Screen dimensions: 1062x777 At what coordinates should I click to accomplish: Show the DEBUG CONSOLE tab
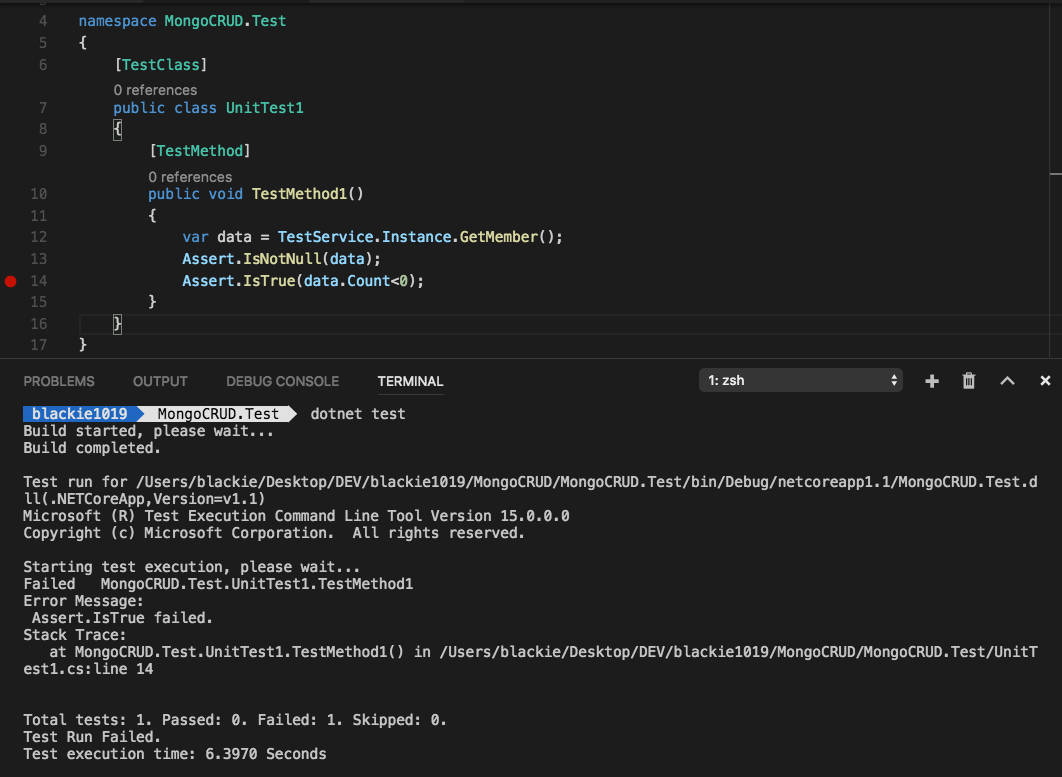282,381
